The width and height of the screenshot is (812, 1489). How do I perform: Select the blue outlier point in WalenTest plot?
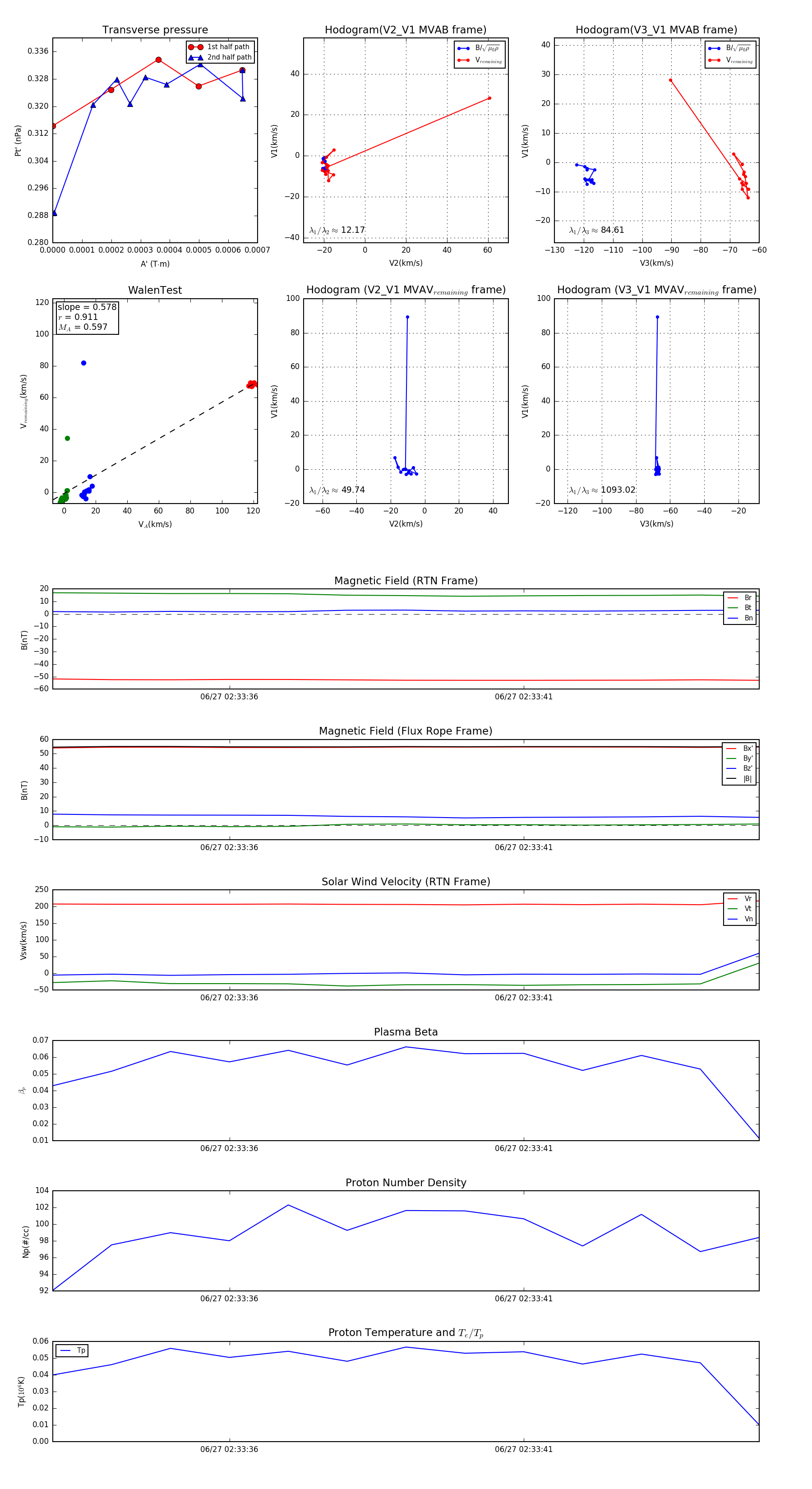coord(84,363)
